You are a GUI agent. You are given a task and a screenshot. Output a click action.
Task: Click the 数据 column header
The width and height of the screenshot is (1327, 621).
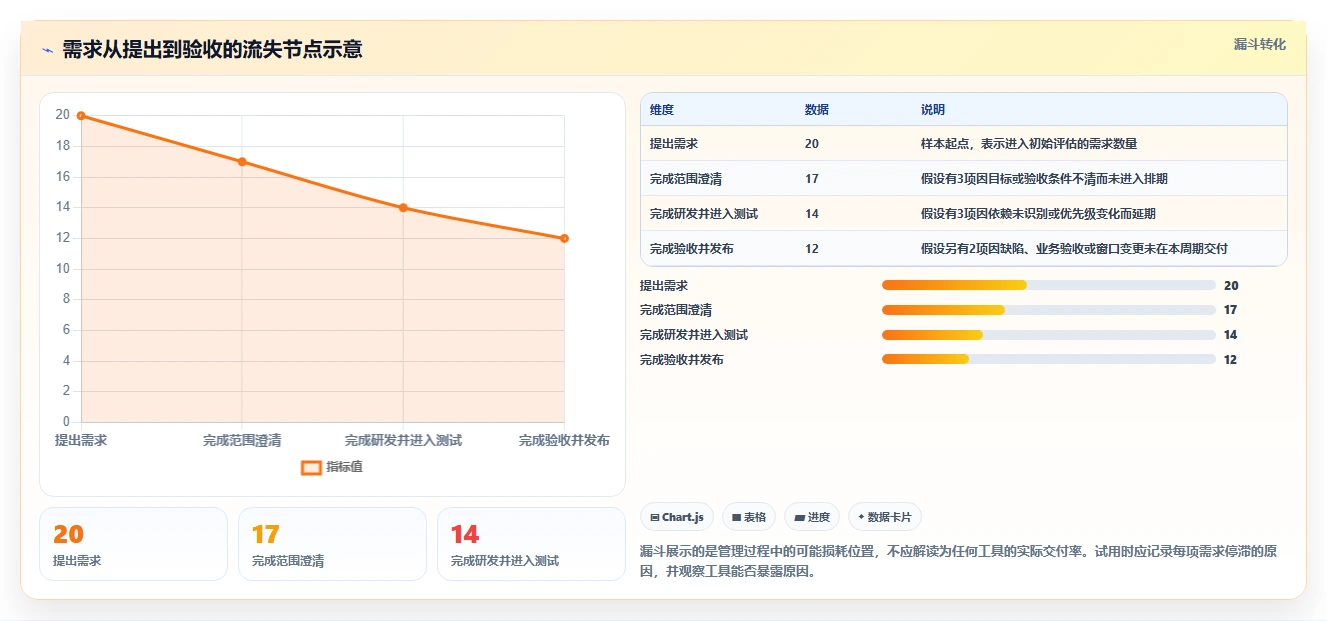coord(816,110)
